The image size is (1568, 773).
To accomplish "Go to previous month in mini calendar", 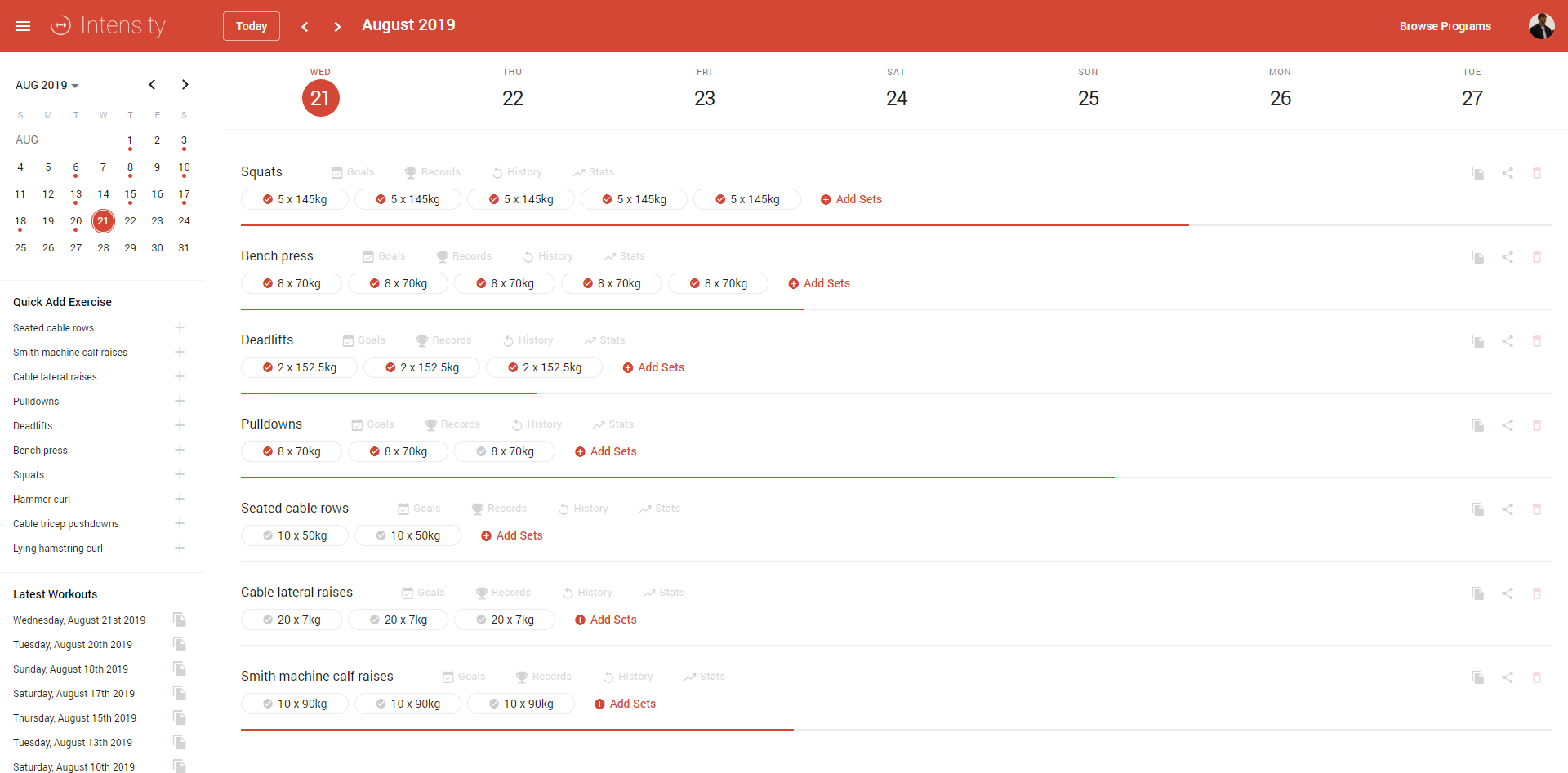I will (152, 85).
